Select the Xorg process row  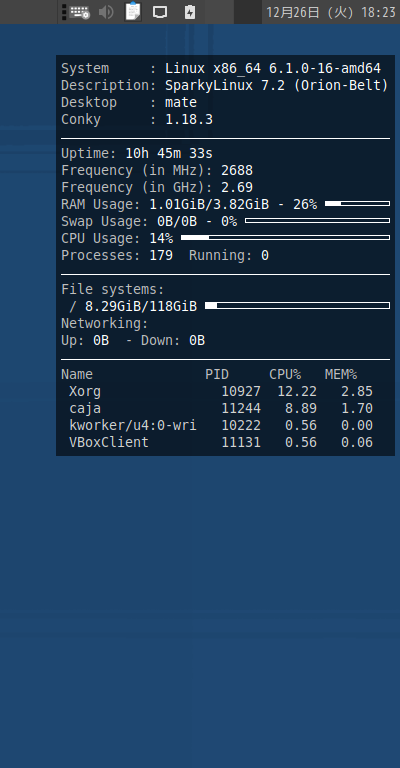pos(221,391)
